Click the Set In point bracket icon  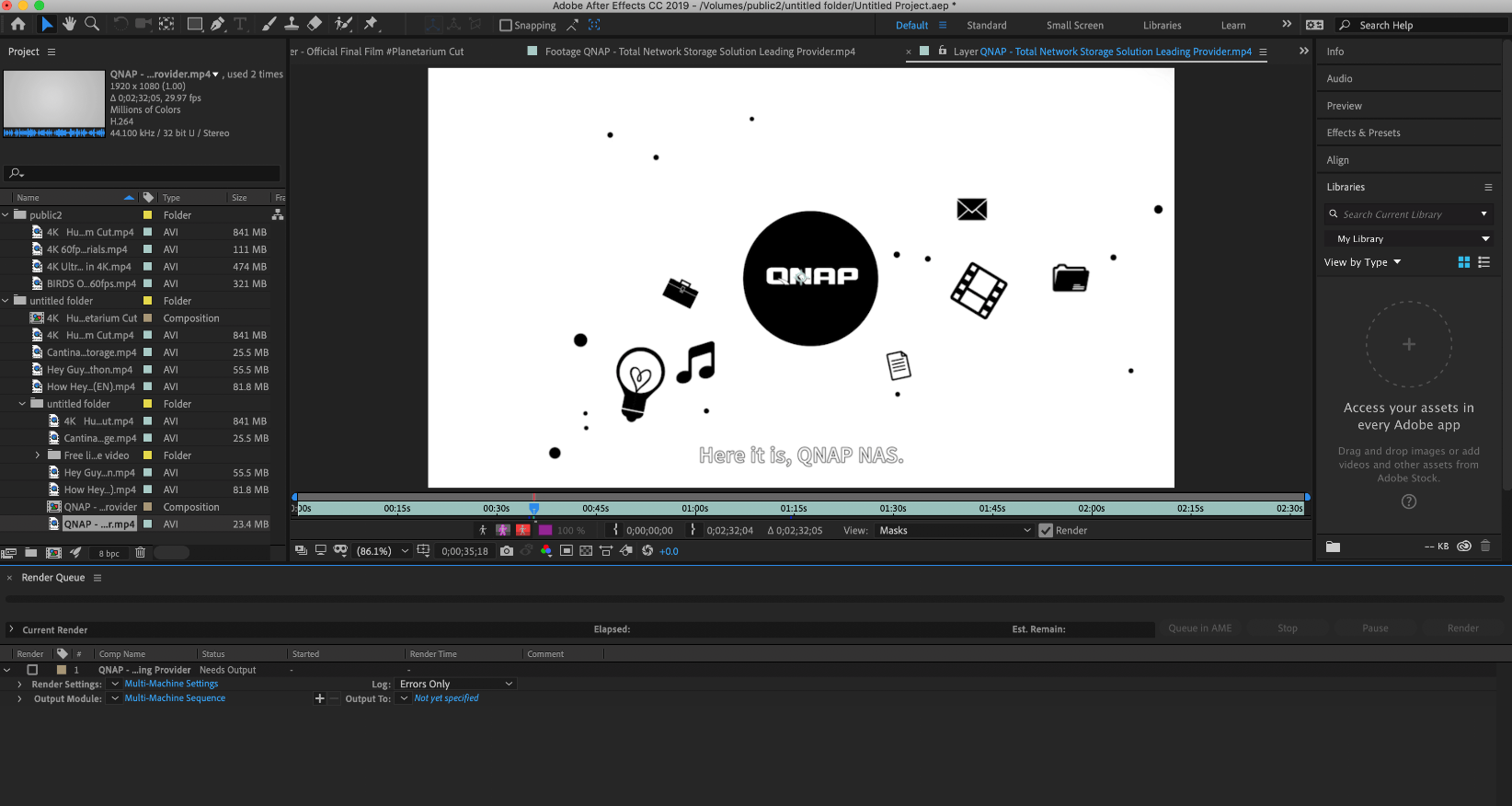pos(615,530)
